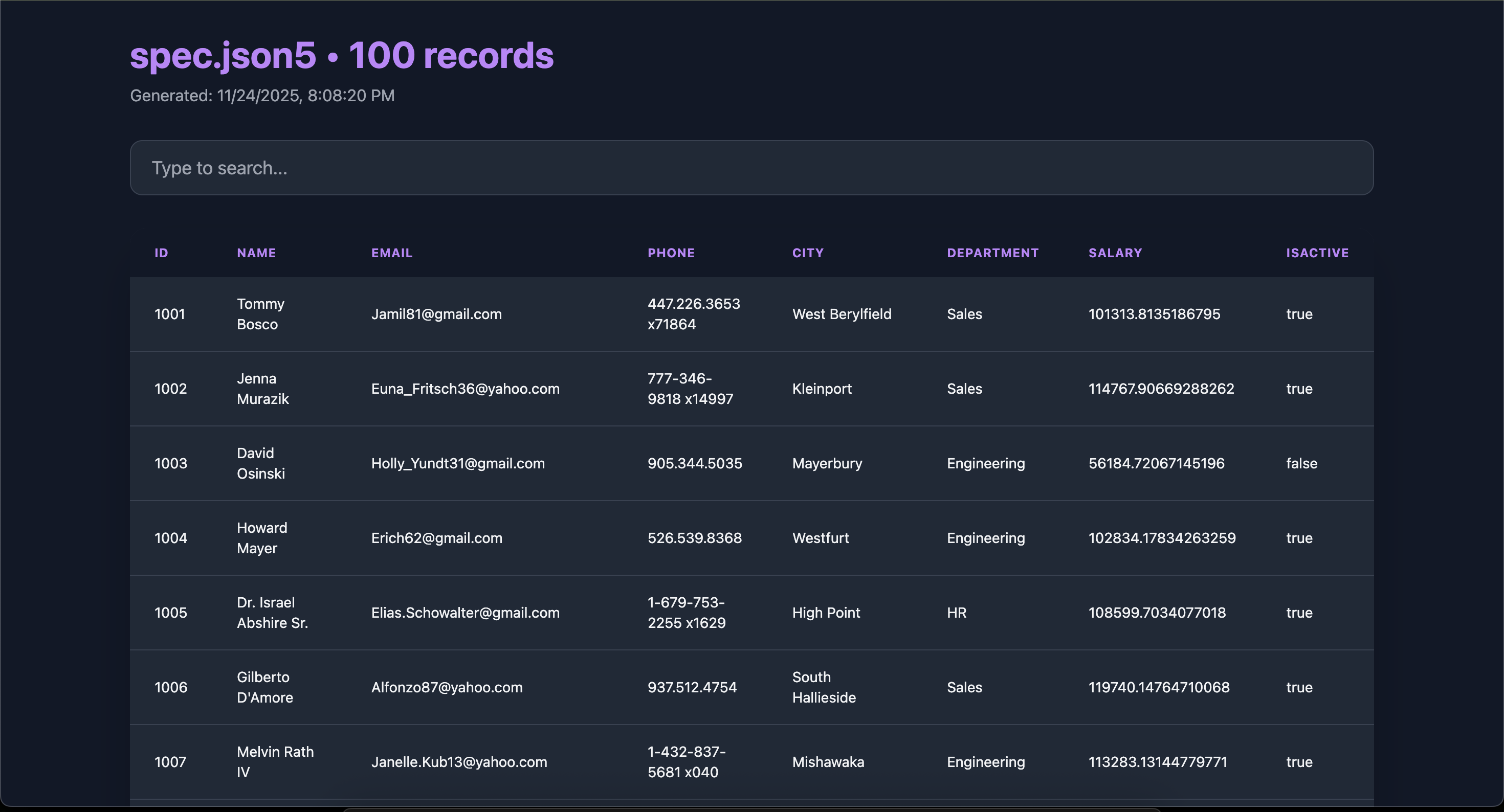The width and height of the screenshot is (1504, 812).
Task: Sort the table by PHONE header
Action: click(x=671, y=253)
